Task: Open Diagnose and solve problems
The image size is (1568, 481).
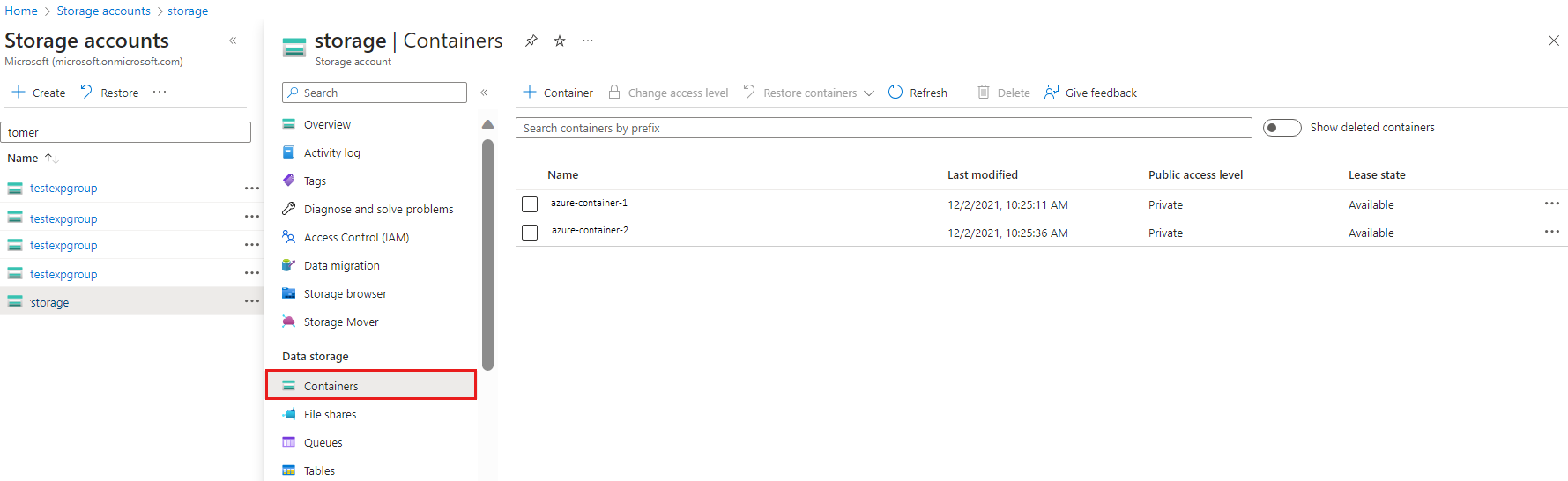Action: (x=378, y=209)
